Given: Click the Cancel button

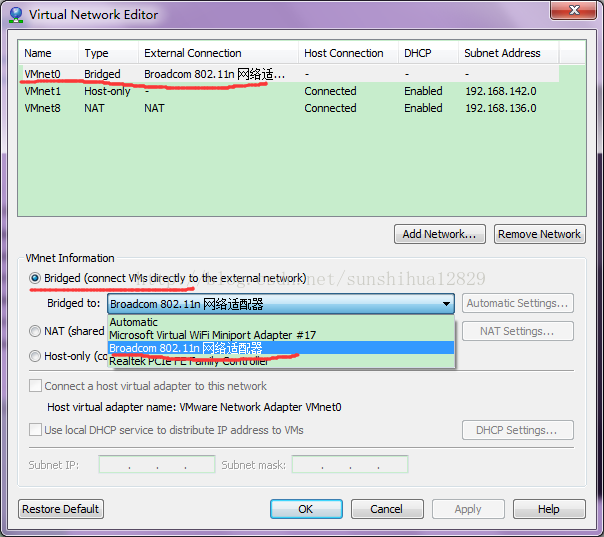Looking at the screenshot, I should point(387,509).
